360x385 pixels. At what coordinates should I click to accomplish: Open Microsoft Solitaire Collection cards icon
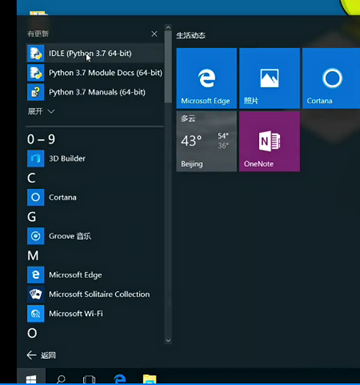pos(35,294)
